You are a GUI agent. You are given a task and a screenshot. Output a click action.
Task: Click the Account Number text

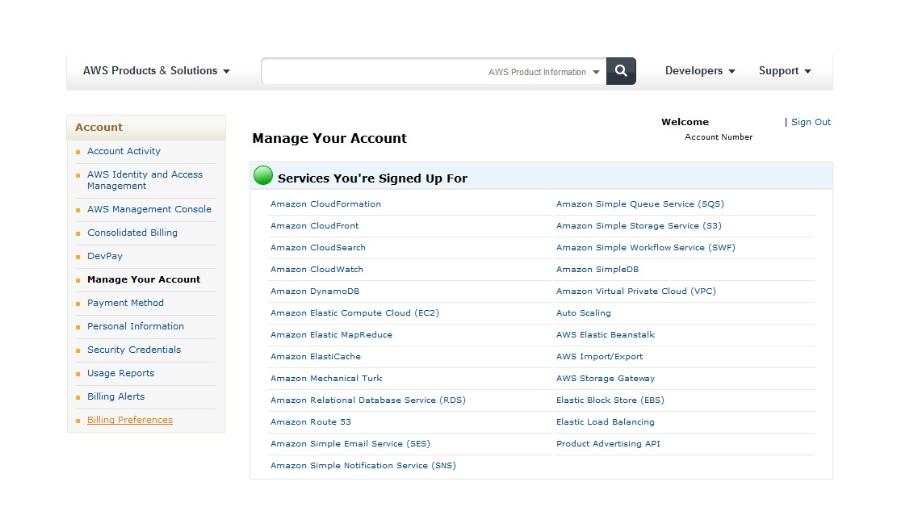point(719,137)
